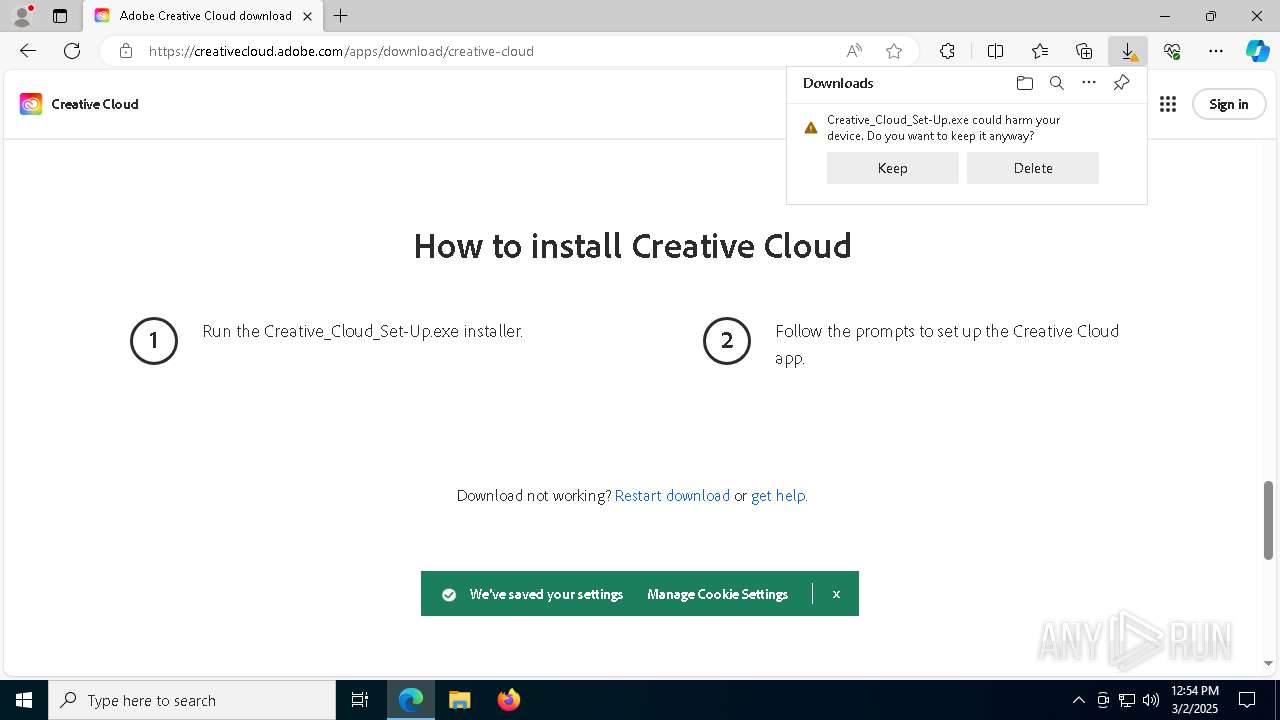Dismiss the saved settings banner

pyautogui.click(x=836, y=594)
